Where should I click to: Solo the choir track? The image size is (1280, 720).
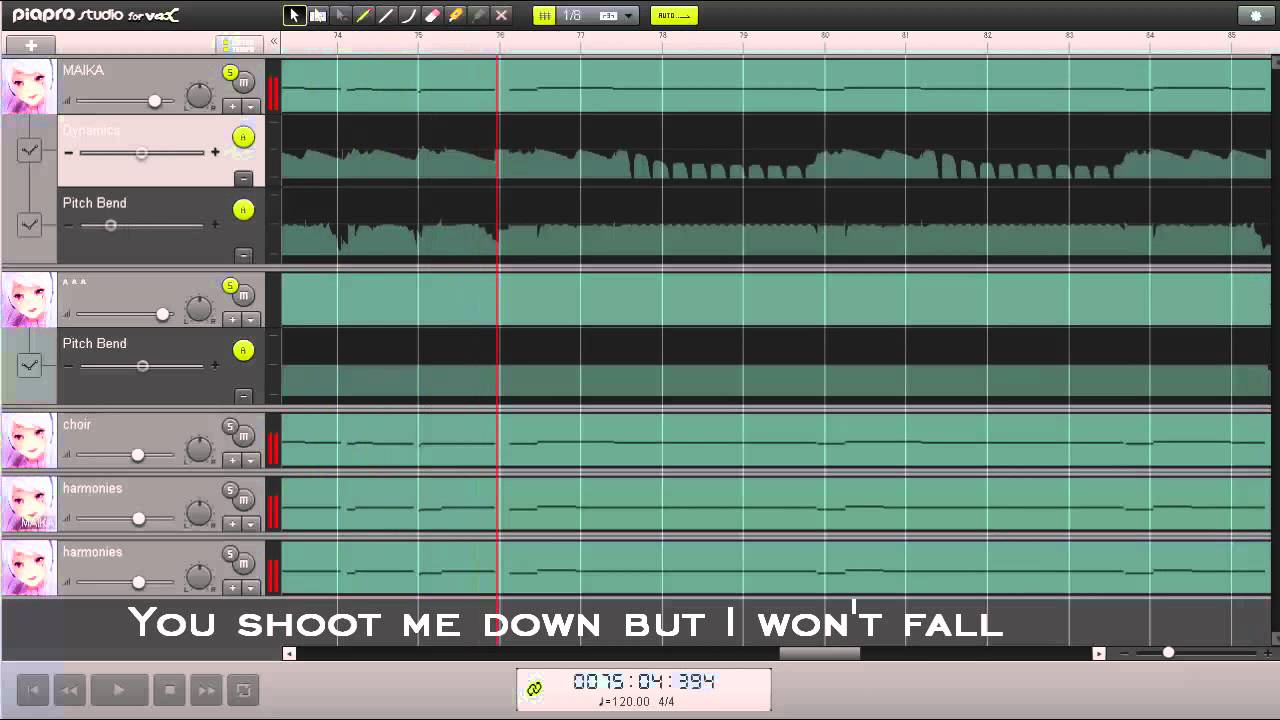pos(230,426)
